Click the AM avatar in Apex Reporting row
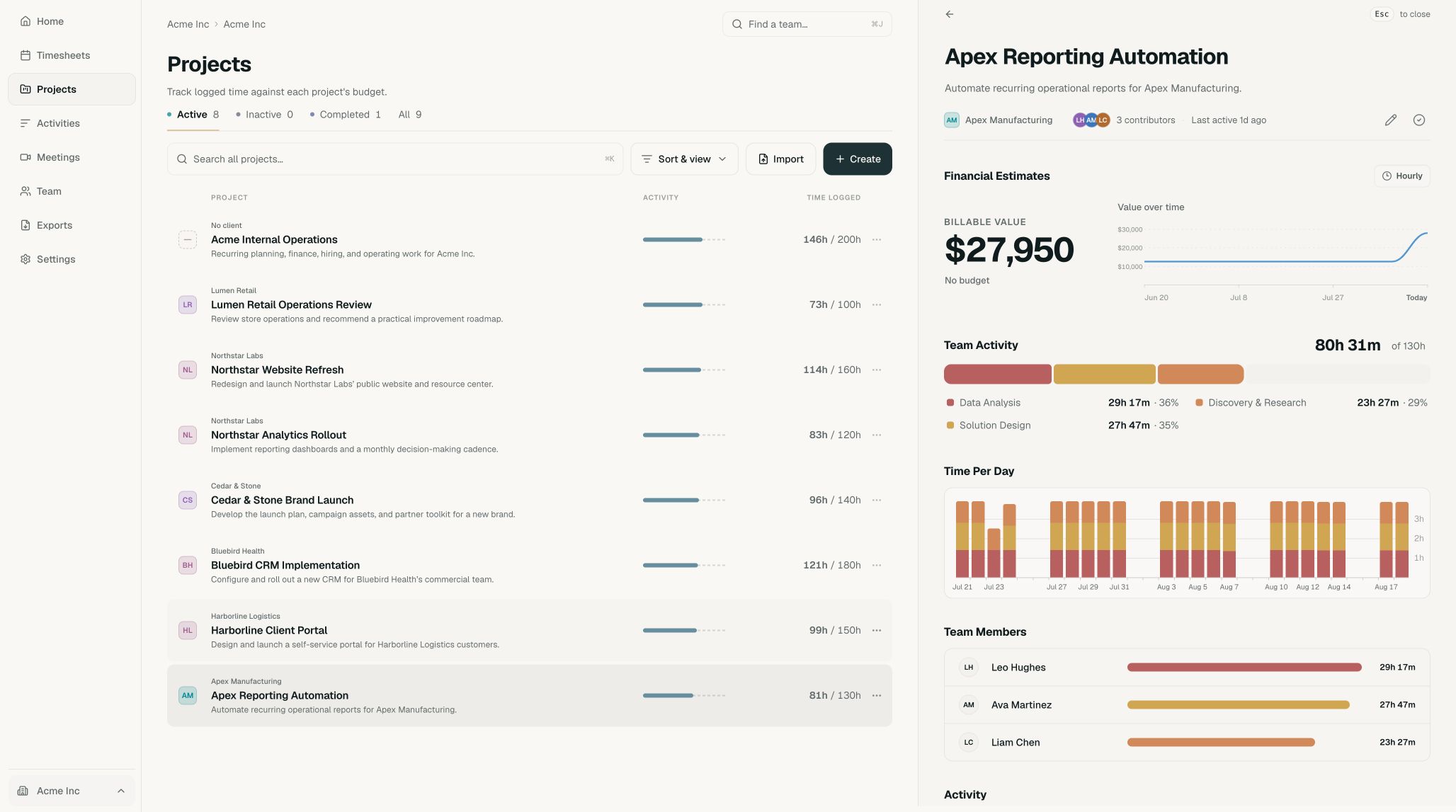The height and width of the screenshot is (812, 1456). (188, 695)
